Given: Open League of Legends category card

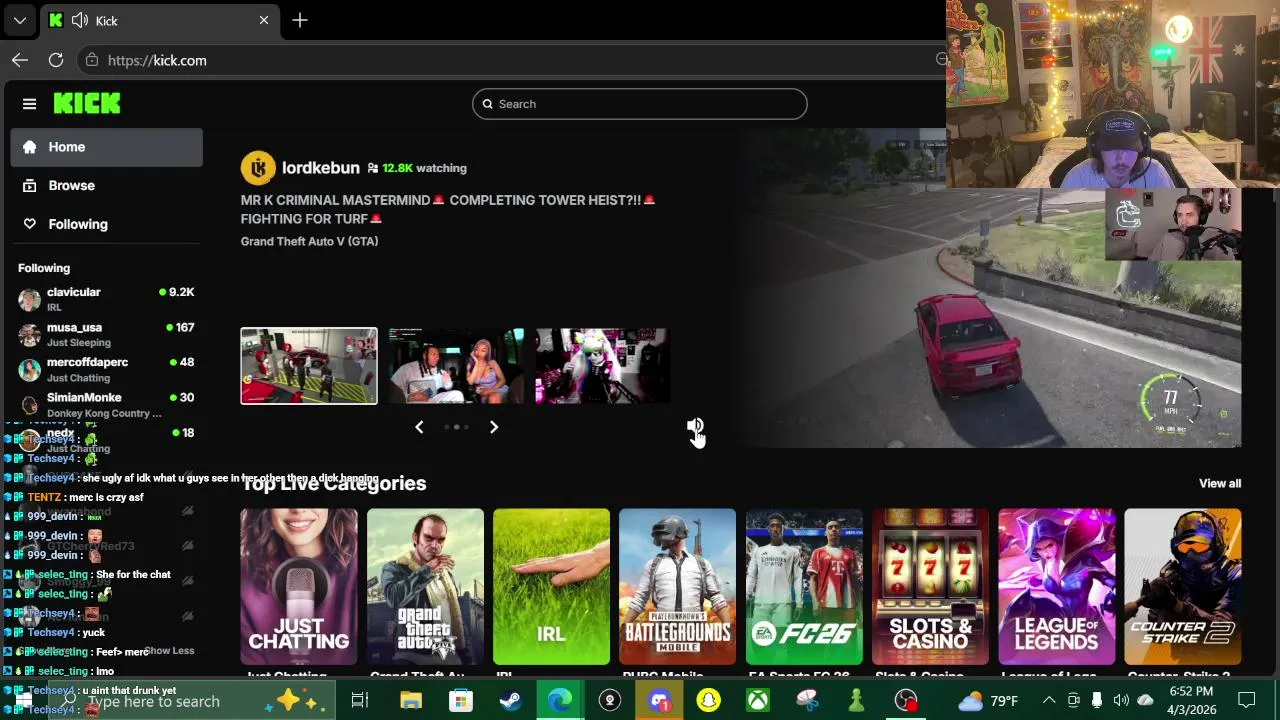Looking at the screenshot, I should [x=1056, y=587].
